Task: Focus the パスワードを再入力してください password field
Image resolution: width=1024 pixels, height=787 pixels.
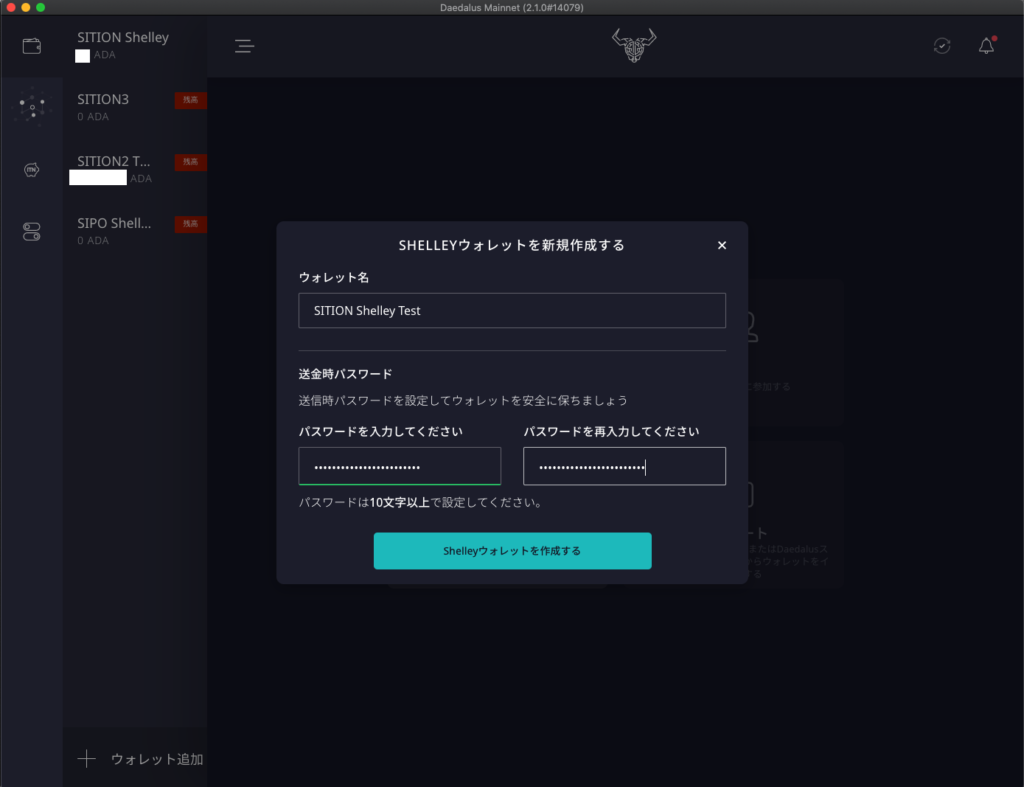Action: (x=624, y=467)
